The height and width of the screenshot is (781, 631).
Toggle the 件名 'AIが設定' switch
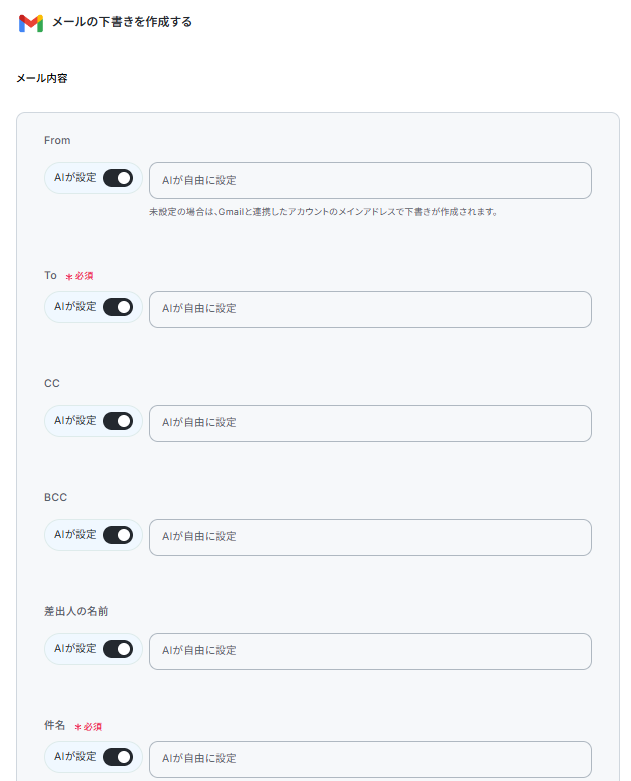118,758
